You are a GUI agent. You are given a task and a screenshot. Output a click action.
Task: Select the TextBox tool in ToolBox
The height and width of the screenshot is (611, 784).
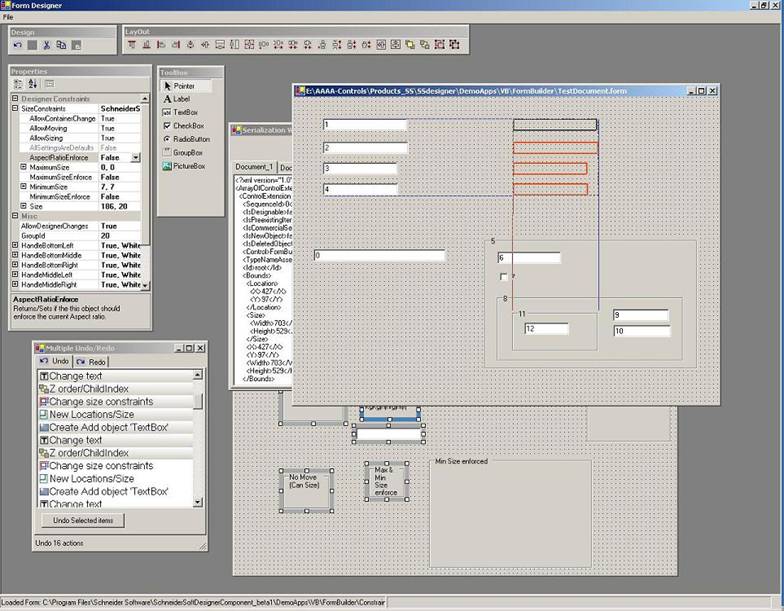(x=180, y=112)
